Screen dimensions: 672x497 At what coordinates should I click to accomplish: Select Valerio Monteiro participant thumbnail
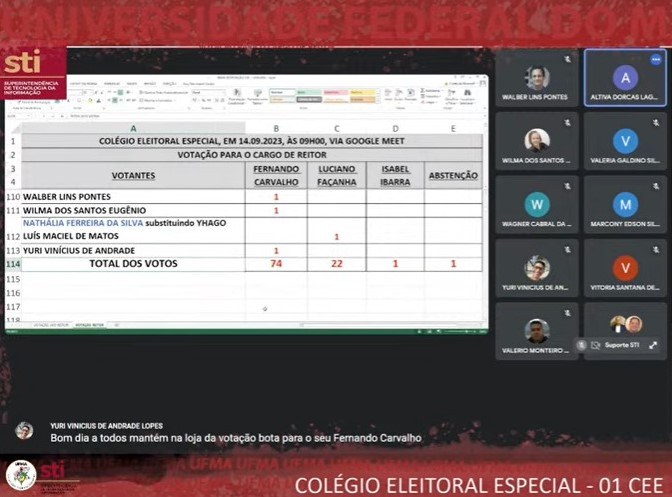(x=537, y=331)
